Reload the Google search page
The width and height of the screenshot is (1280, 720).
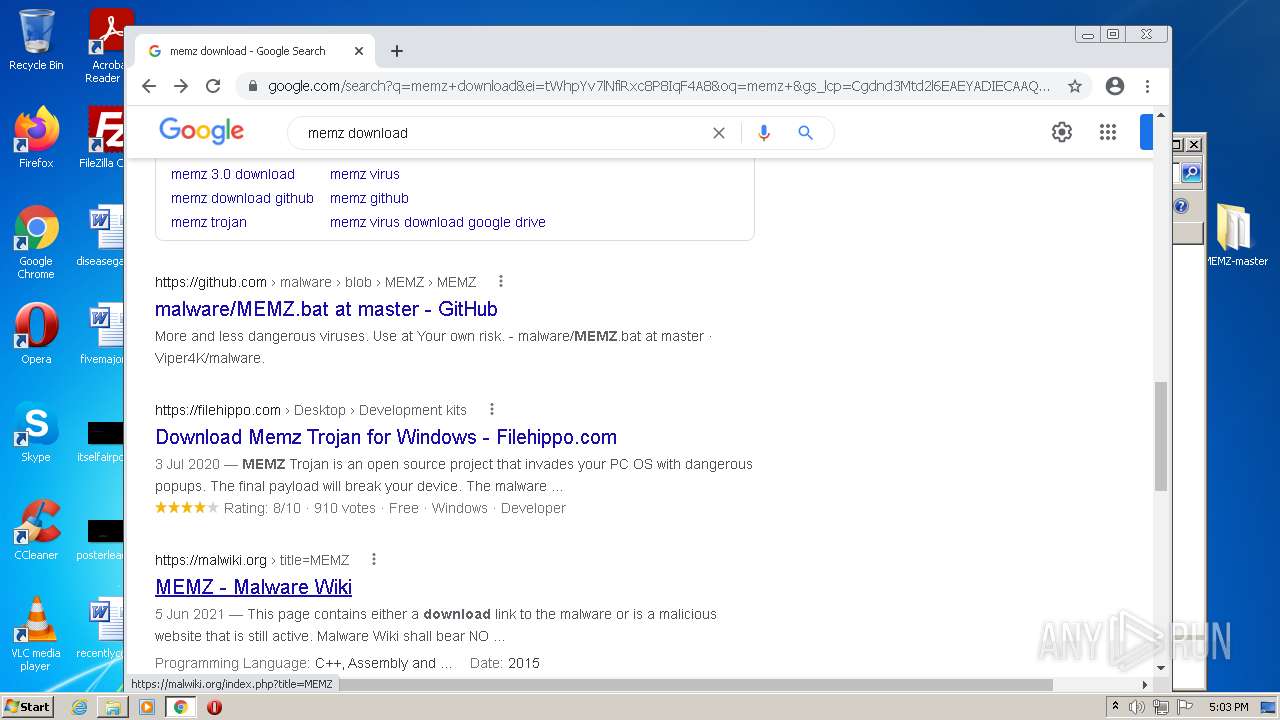coord(213,86)
